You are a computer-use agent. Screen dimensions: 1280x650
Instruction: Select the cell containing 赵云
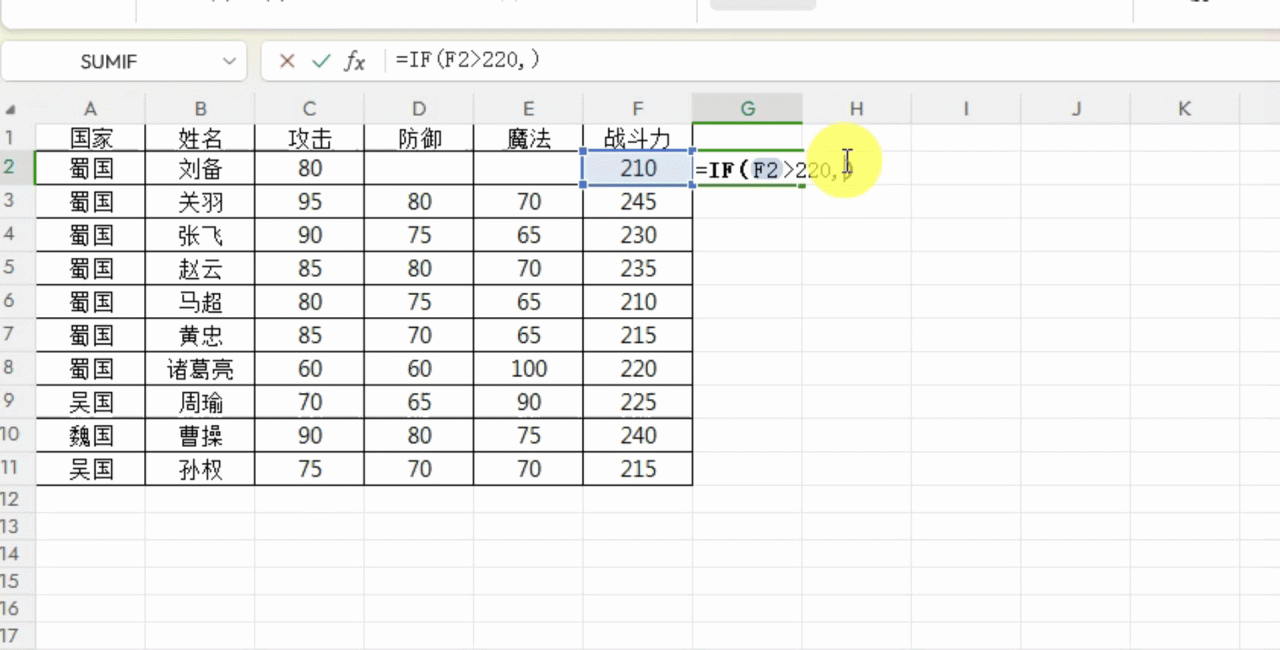pos(200,268)
